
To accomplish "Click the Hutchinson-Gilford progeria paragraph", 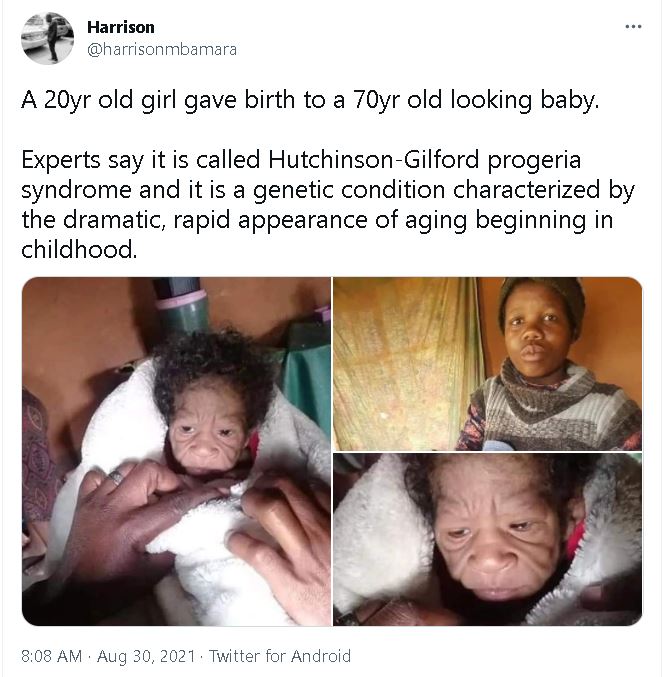I will pyautogui.click(x=328, y=204).
